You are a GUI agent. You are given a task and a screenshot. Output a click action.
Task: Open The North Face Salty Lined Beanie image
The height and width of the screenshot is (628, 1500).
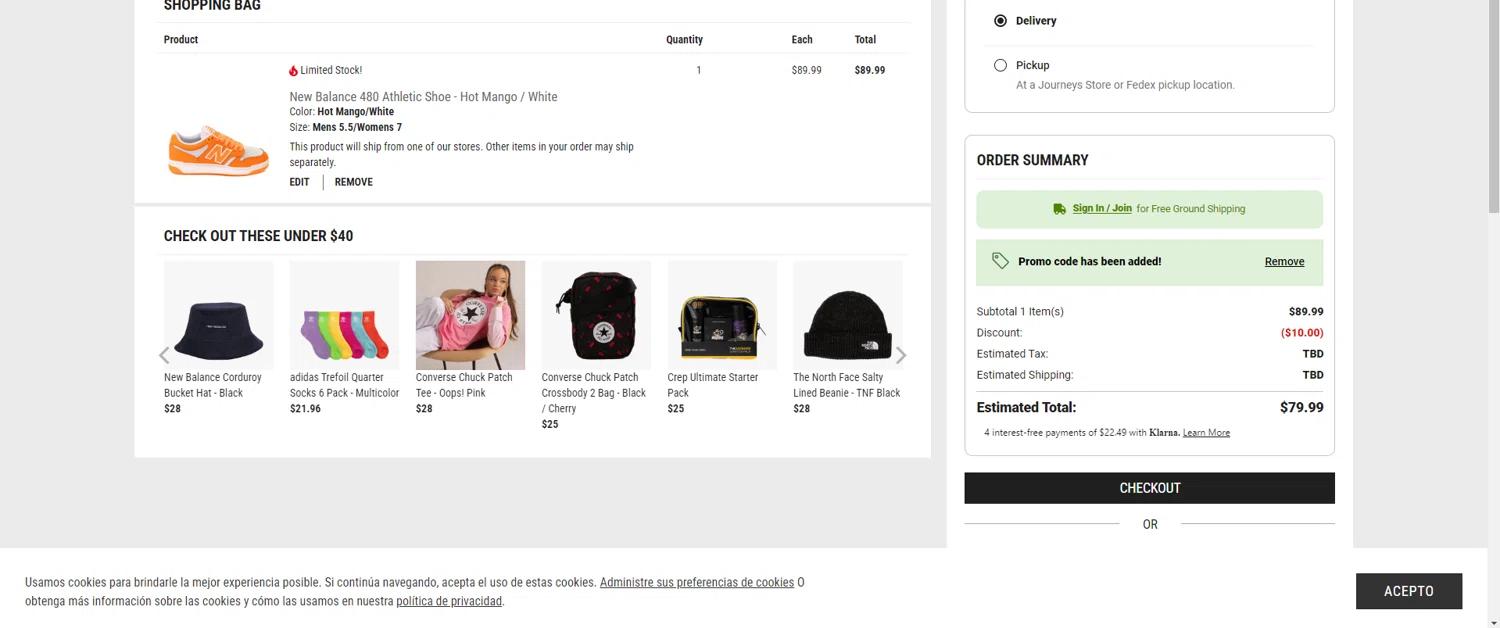tap(847, 316)
